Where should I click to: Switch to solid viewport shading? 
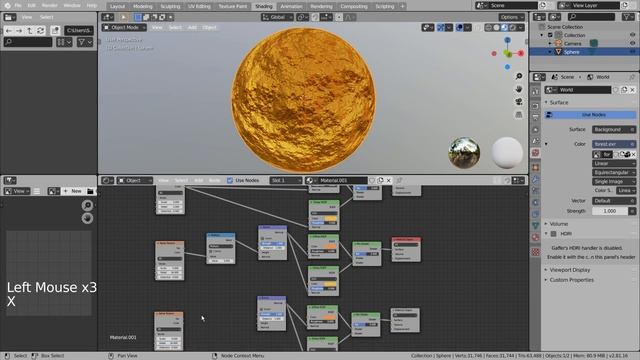click(496, 27)
